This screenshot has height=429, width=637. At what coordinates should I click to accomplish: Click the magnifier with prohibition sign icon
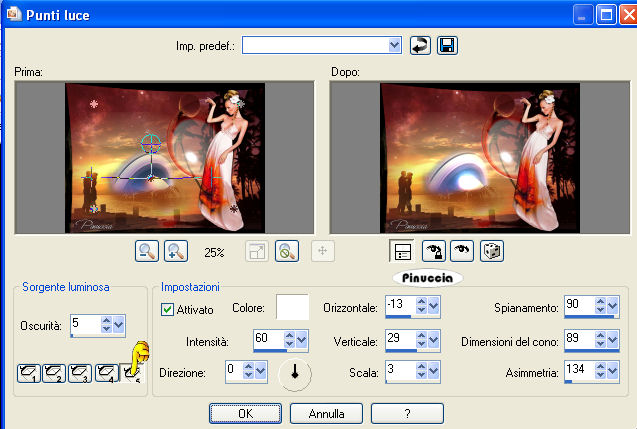pyautogui.click(x=287, y=251)
